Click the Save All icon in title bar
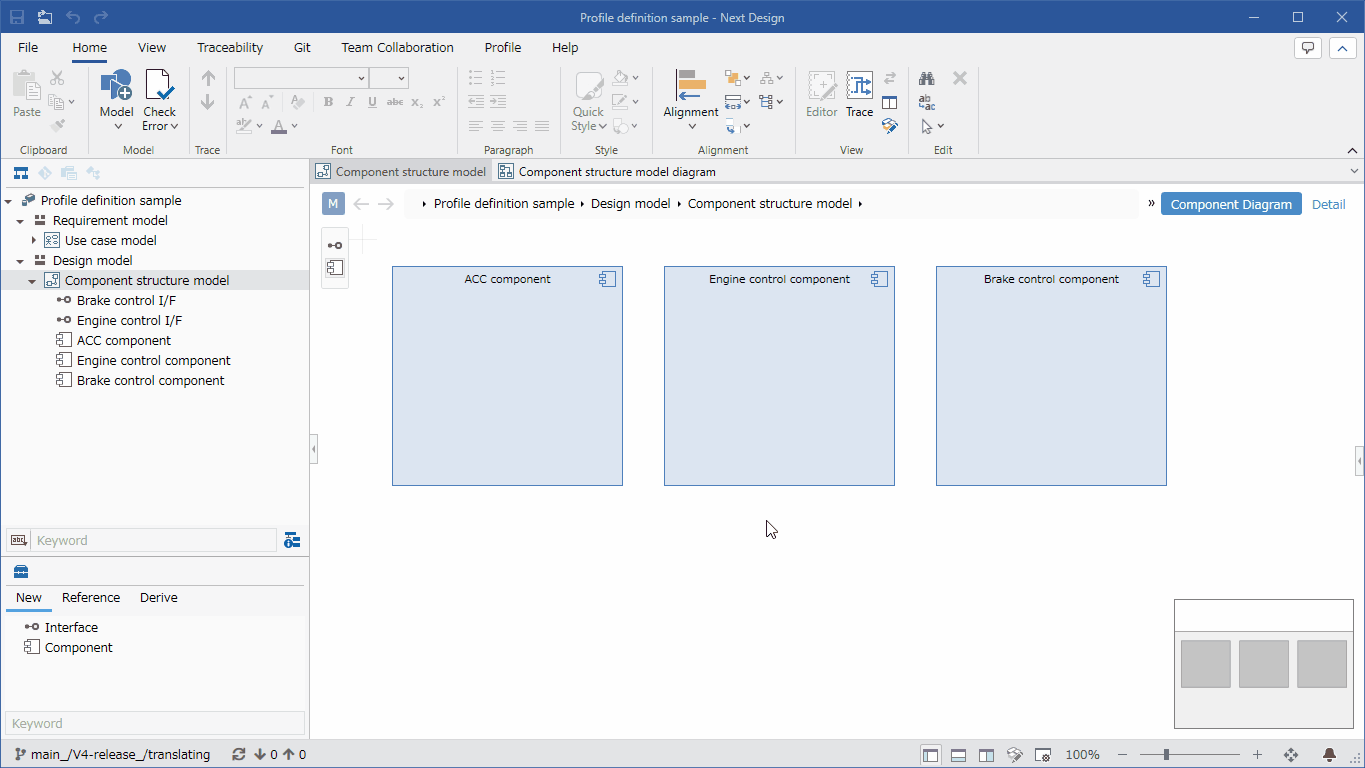 pyautogui.click(x=45, y=17)
